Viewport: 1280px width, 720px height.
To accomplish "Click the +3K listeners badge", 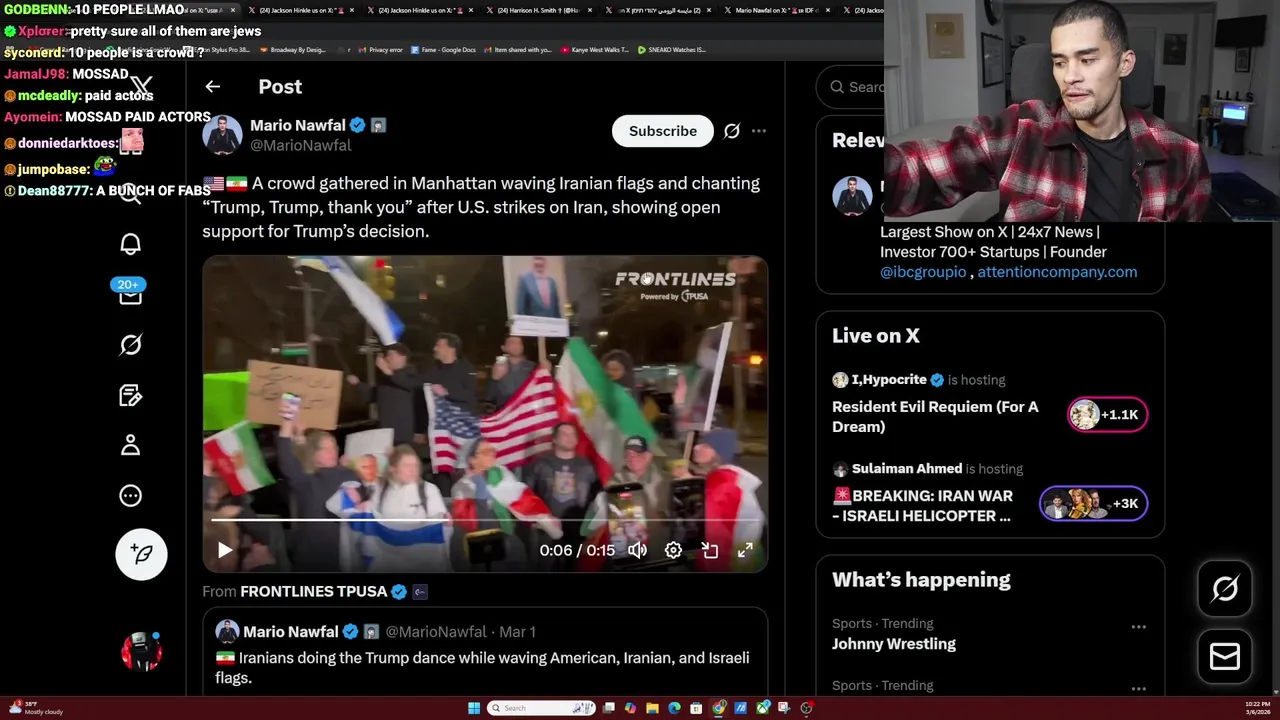I will pyautogui.click(x=1093, y=504).
